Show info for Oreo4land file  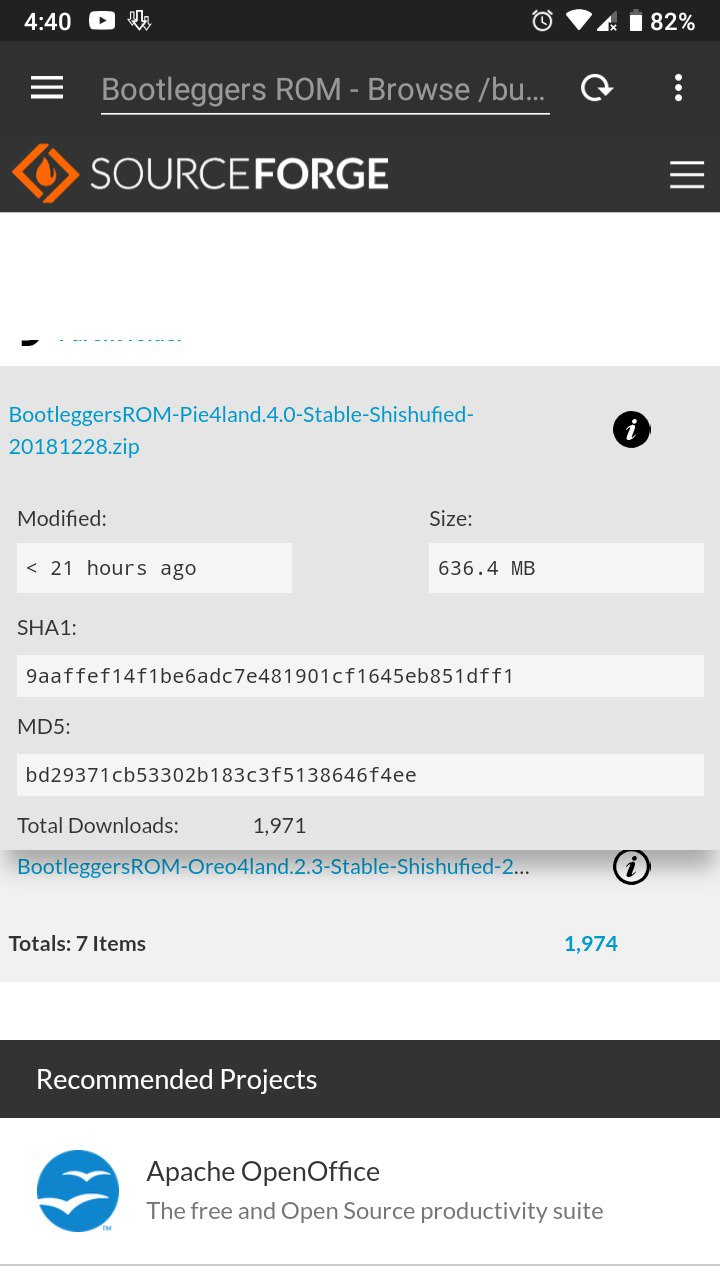tap(631, 867)
